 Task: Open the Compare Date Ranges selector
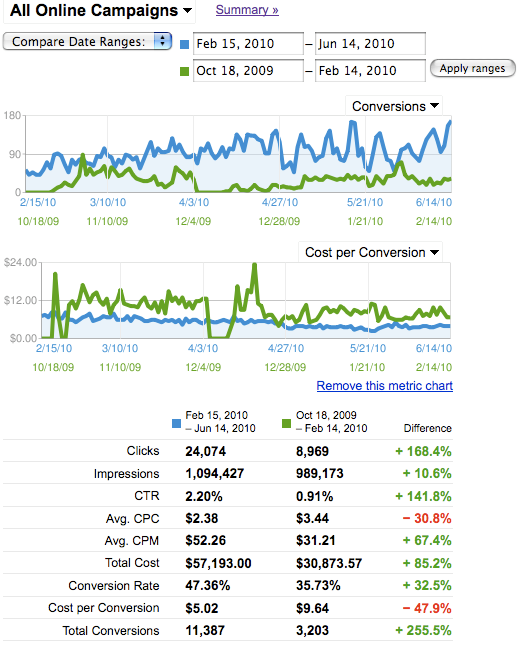click(x=87, y=41)
